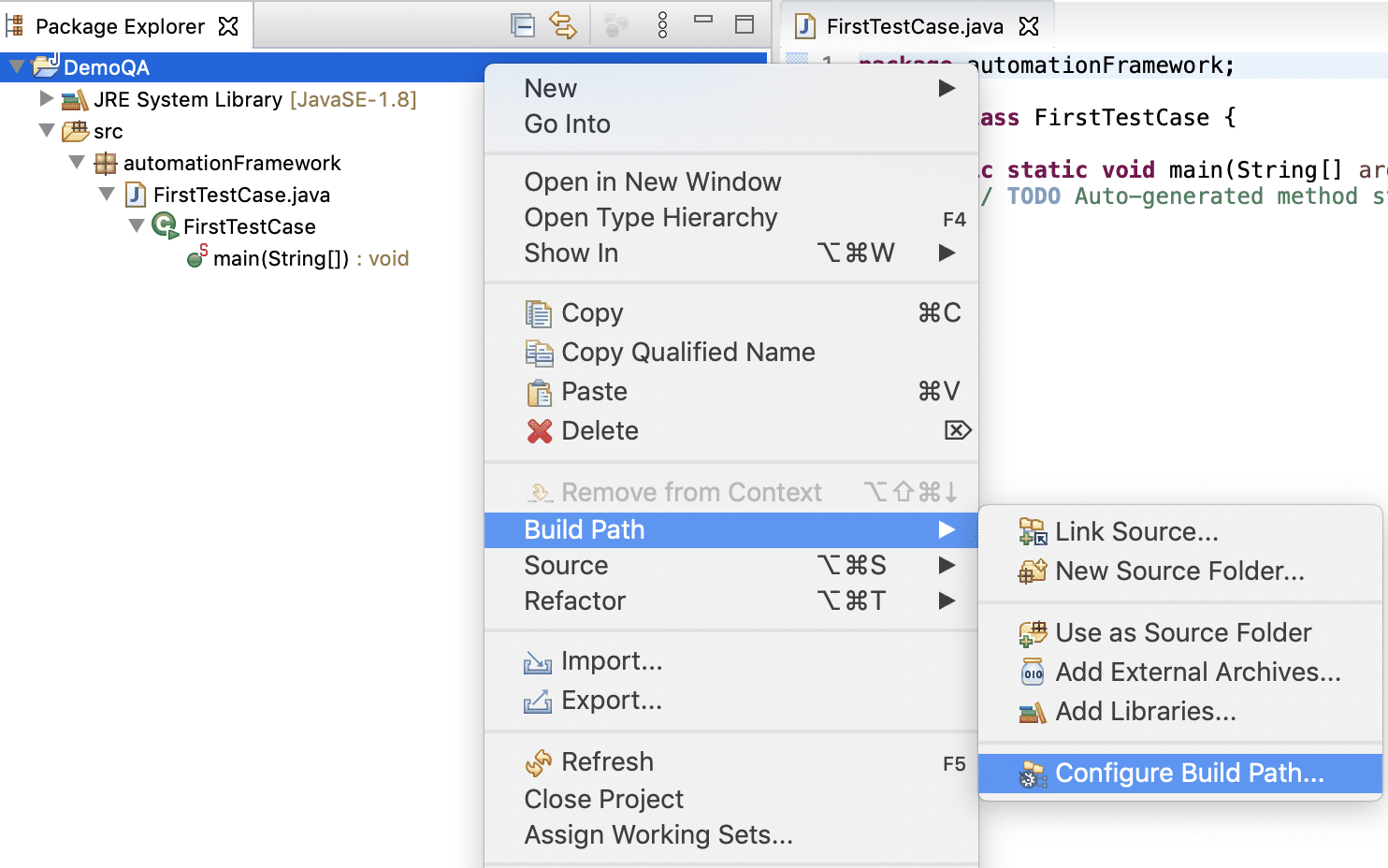Click the FirstTestCase class name in editor
Image resolution: width=1388 pixels, height=868 pixels.
[x=1121, y=118]
